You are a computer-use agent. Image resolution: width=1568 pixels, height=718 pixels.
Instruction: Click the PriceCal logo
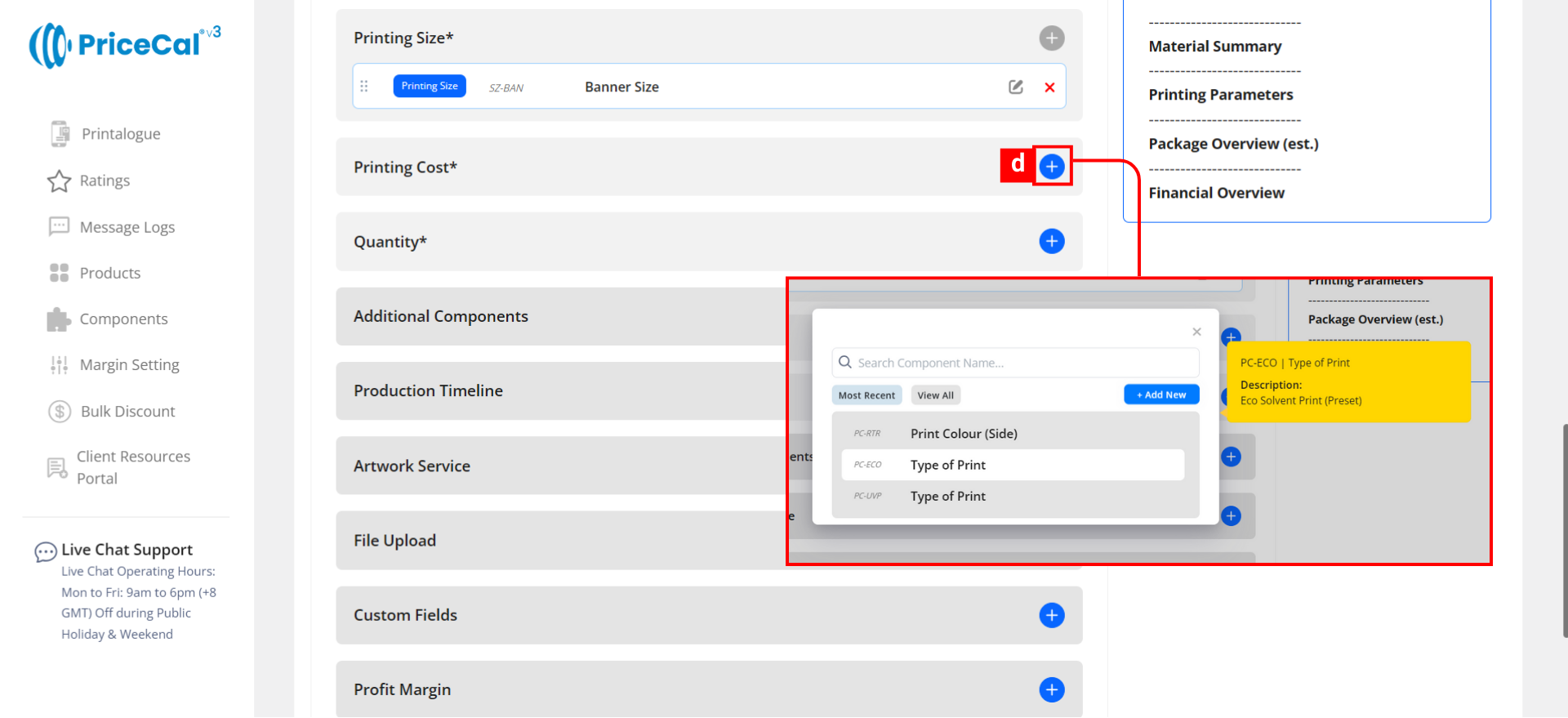pyautogui.click(x=125, y=45)
